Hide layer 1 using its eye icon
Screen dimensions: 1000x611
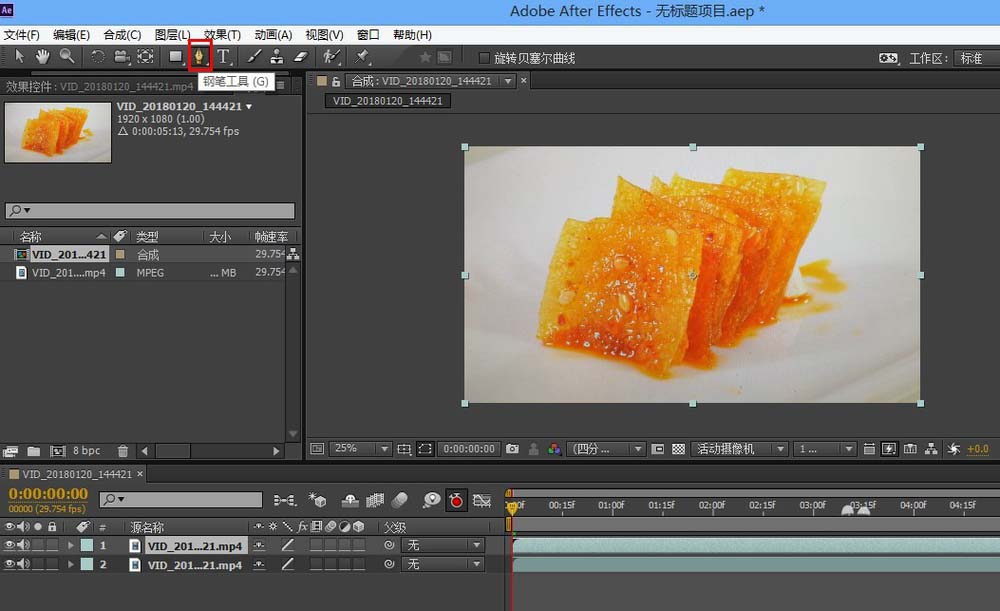tap(10, 545)
